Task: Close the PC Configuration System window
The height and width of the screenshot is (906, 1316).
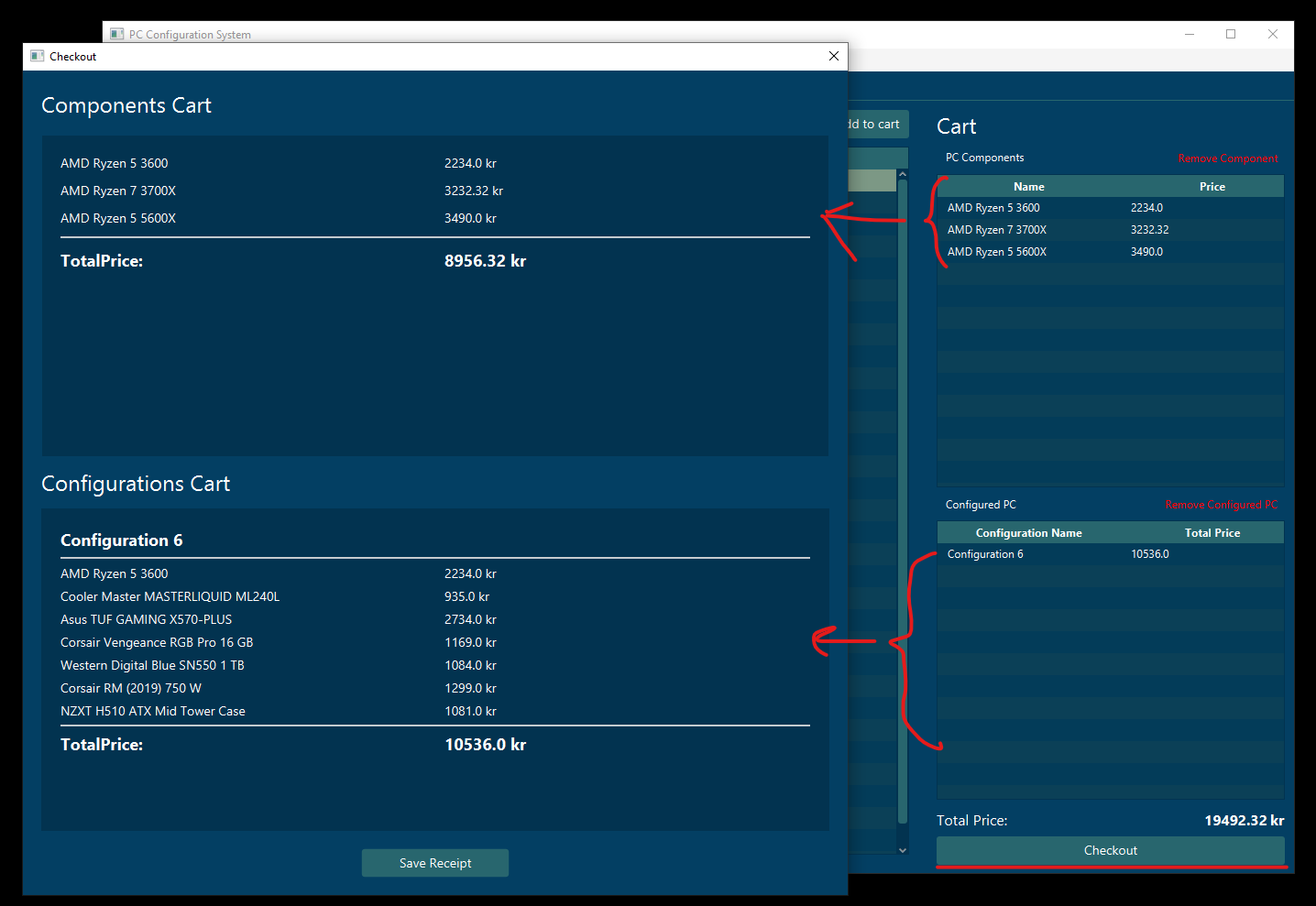Action: pos(1273,34)
